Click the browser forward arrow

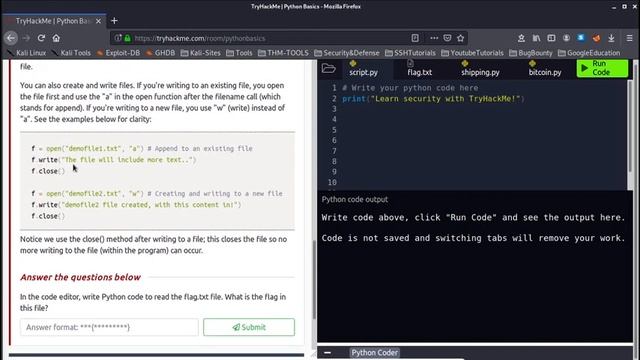pos(26,38)
